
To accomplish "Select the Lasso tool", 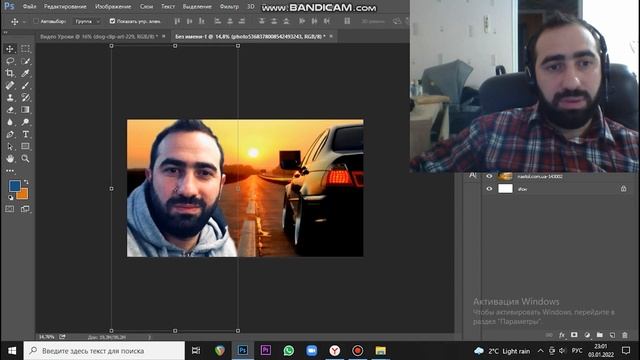I will click(10, 61).
